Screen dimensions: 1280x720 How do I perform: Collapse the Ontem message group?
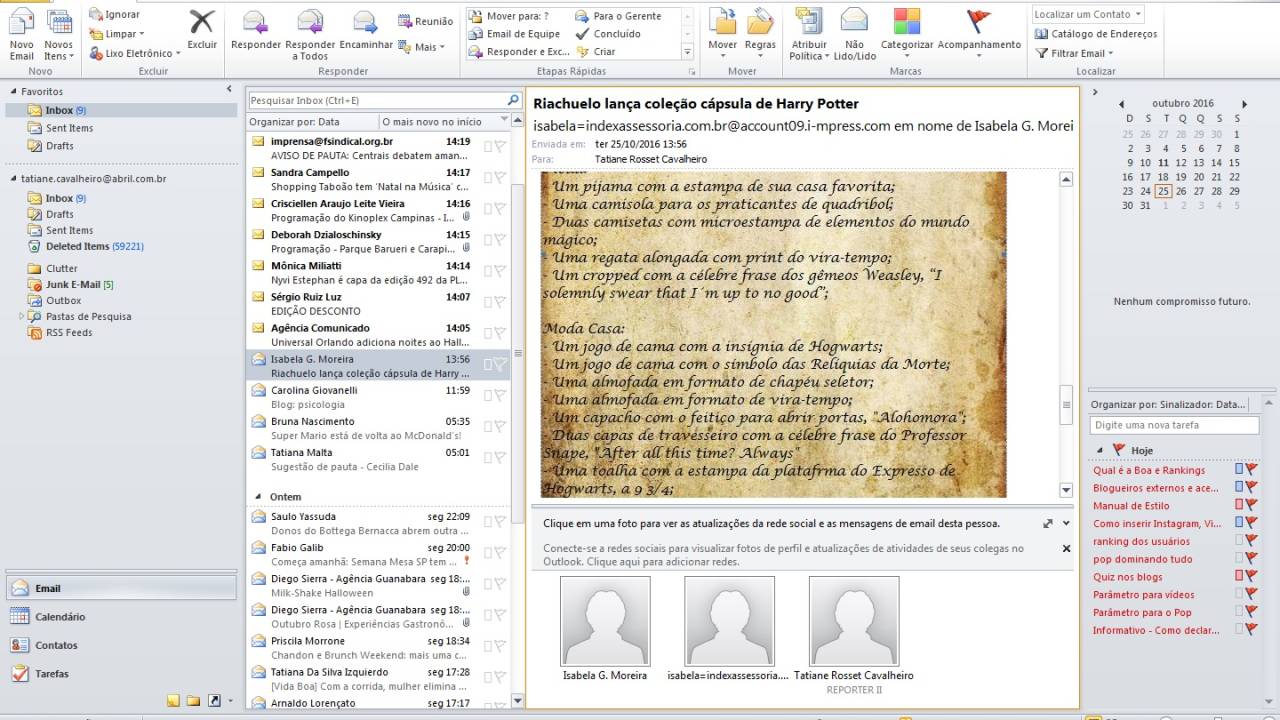click(x=258, y=497)
